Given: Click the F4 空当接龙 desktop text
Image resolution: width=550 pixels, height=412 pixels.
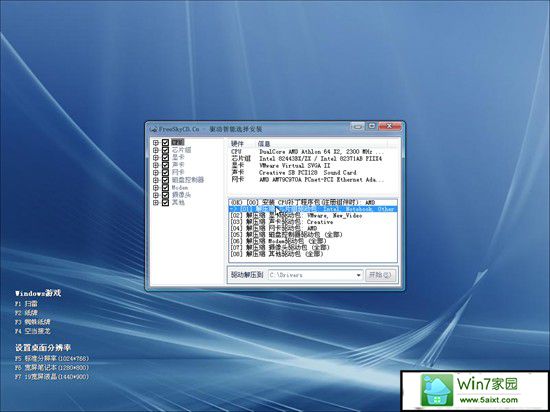Looking at the screenshot, I should [x=33, y=331].
